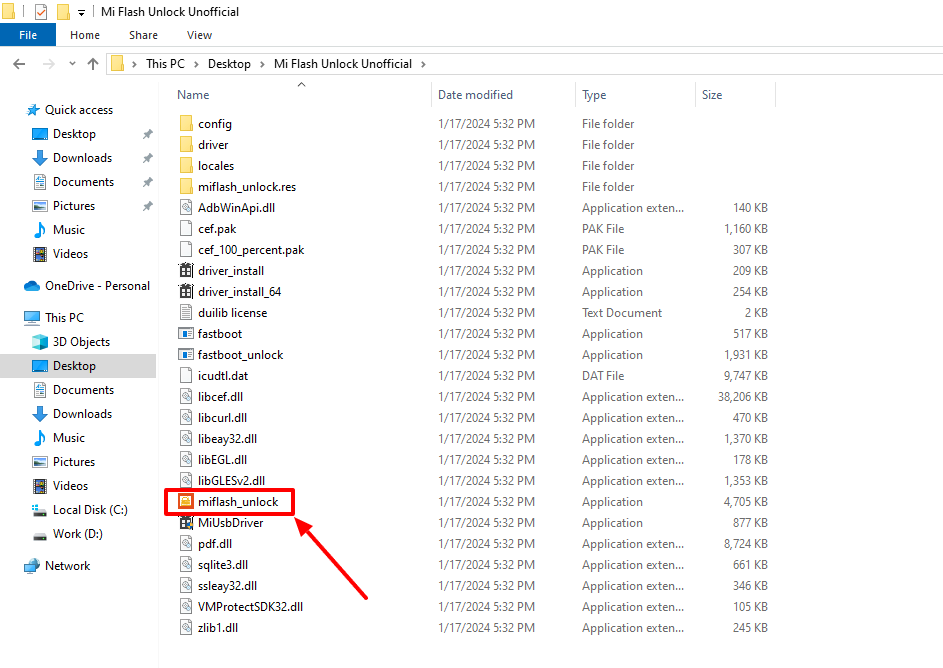
Task: Open the File ribbon tab
Action: coord(28,35)
